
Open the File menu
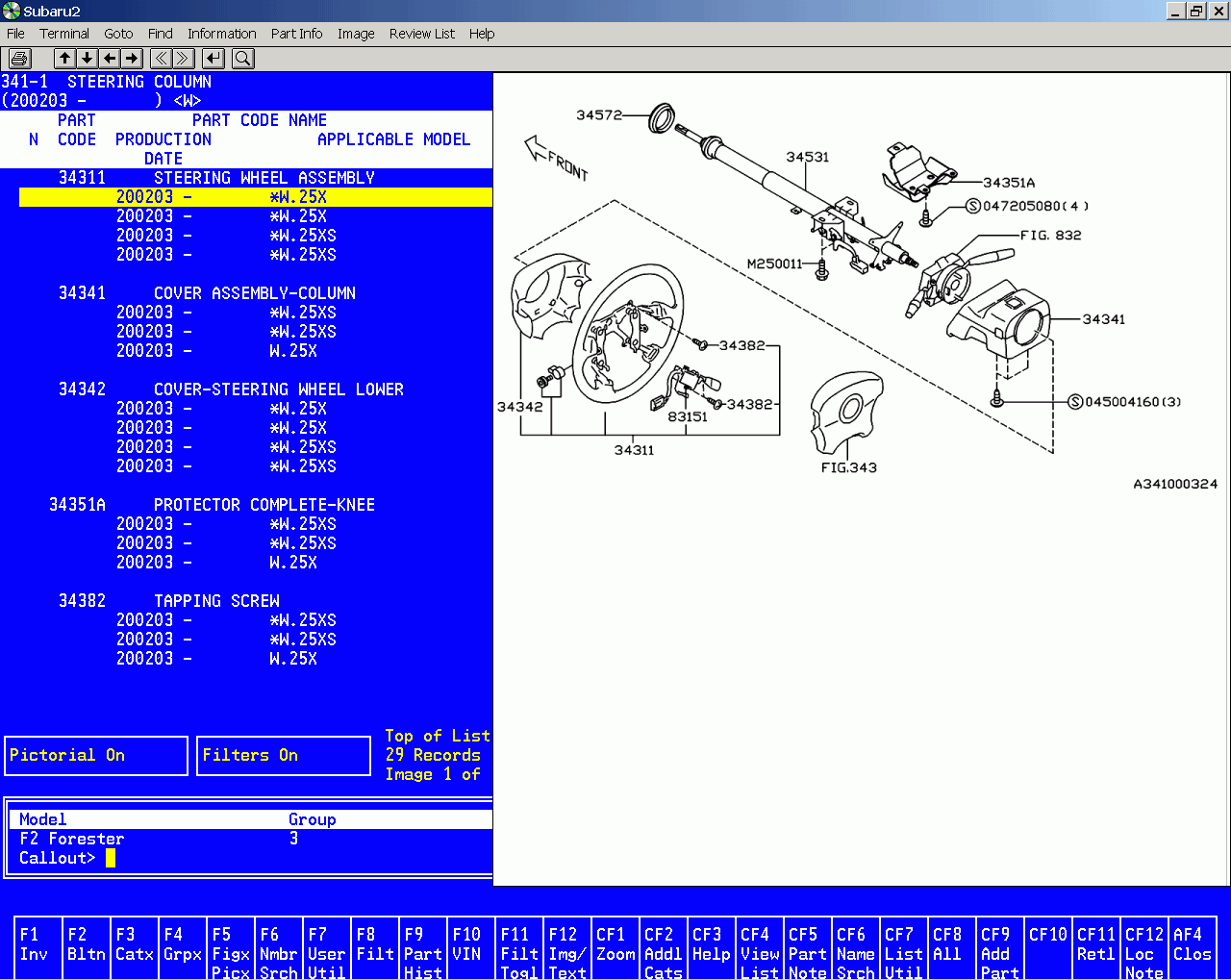coord(16,34)
